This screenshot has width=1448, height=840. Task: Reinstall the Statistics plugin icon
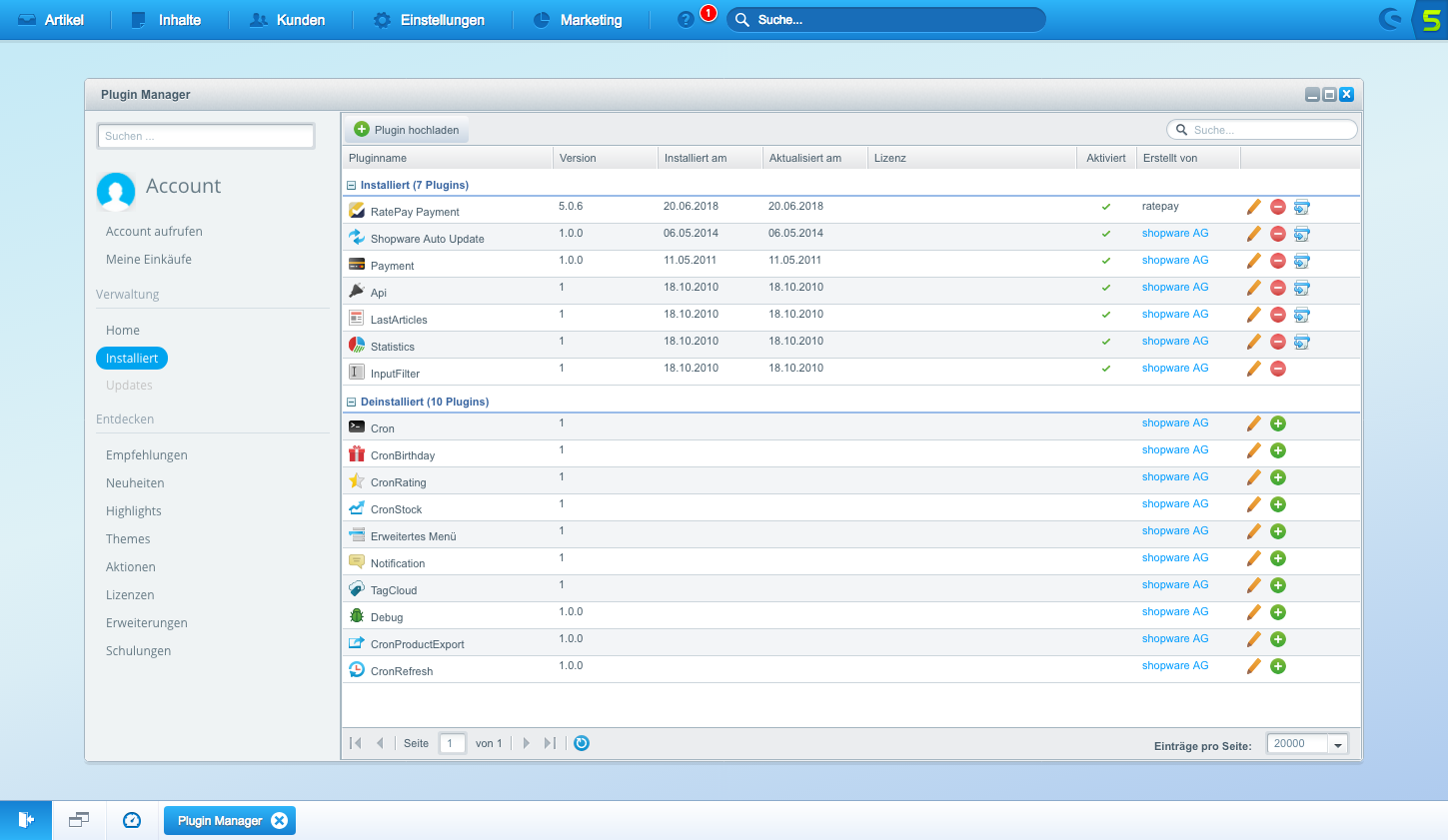(x=1301, y=342)
